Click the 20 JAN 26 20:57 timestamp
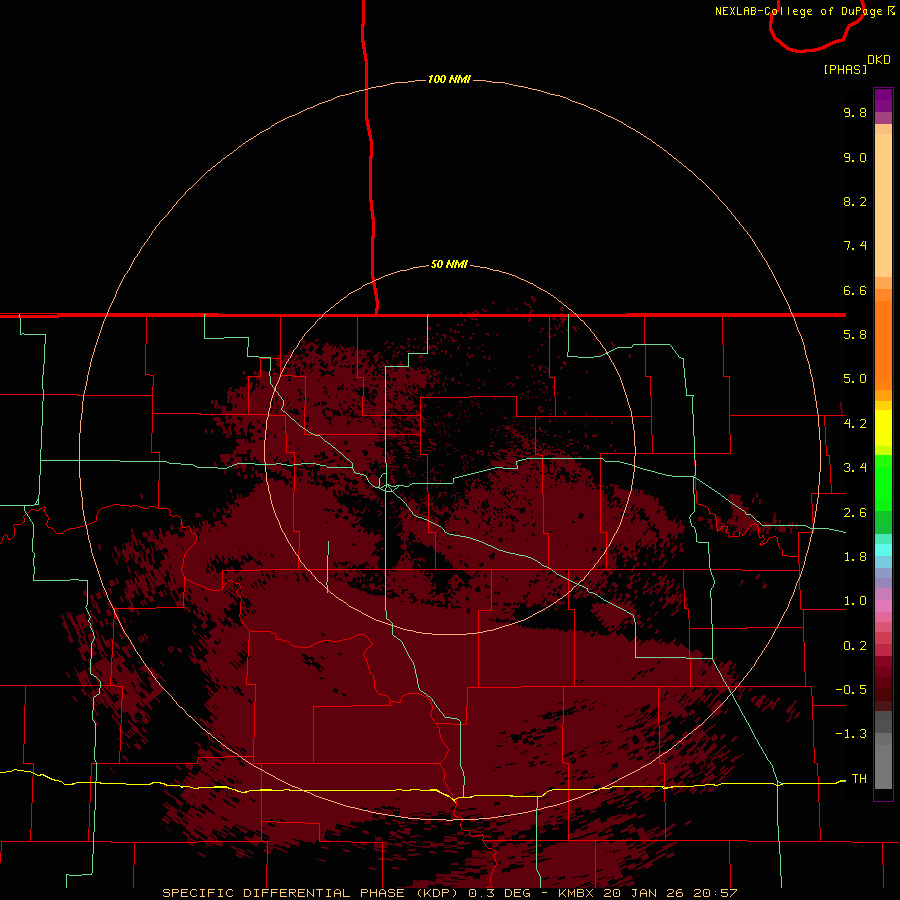The width and height of the screenshot is (900, 900). (670, 893)
